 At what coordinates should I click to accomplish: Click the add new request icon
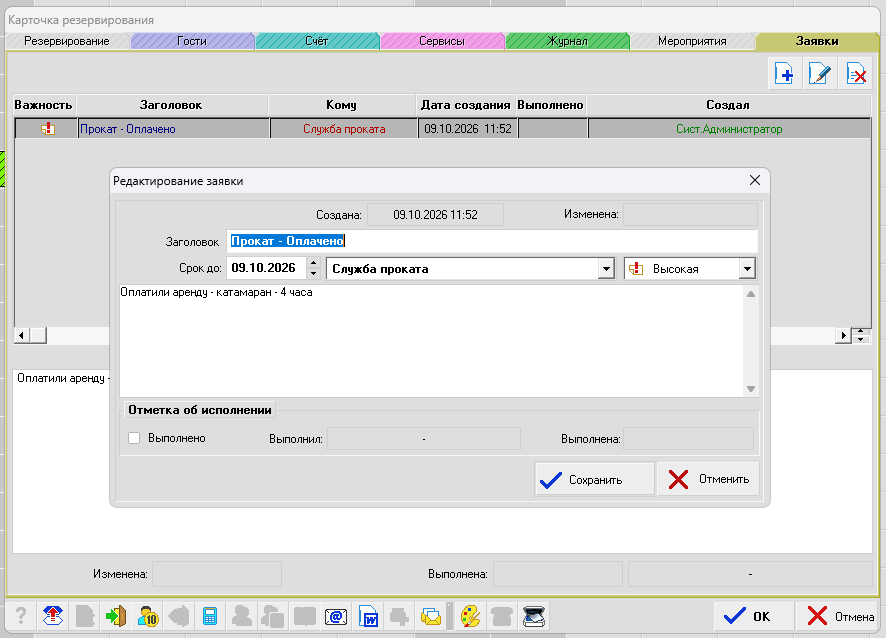pyautogui.click(x=784, y=73)
